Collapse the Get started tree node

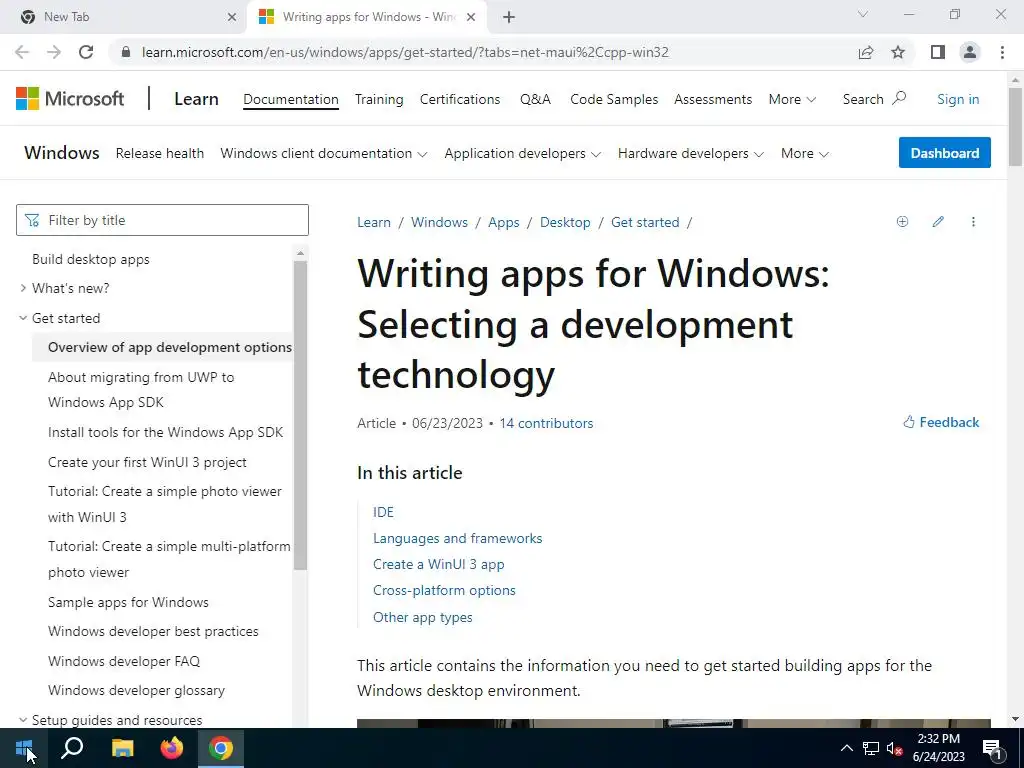(23, 318)
